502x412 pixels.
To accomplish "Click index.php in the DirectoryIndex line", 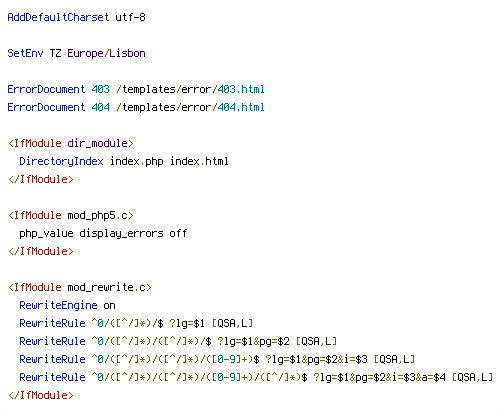I will (137, 161).
